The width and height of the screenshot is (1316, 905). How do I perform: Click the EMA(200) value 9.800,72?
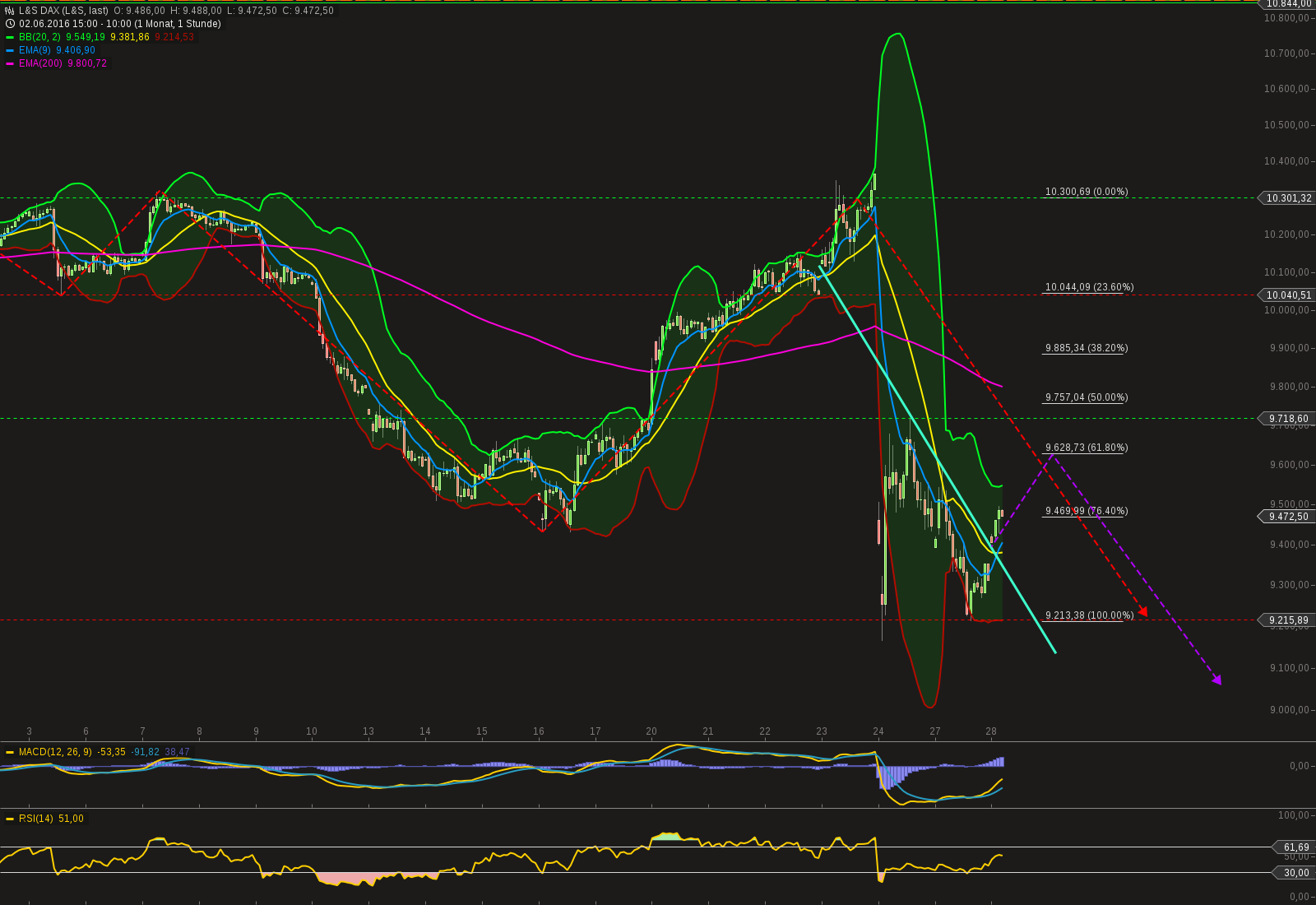[x=87, y=63]
